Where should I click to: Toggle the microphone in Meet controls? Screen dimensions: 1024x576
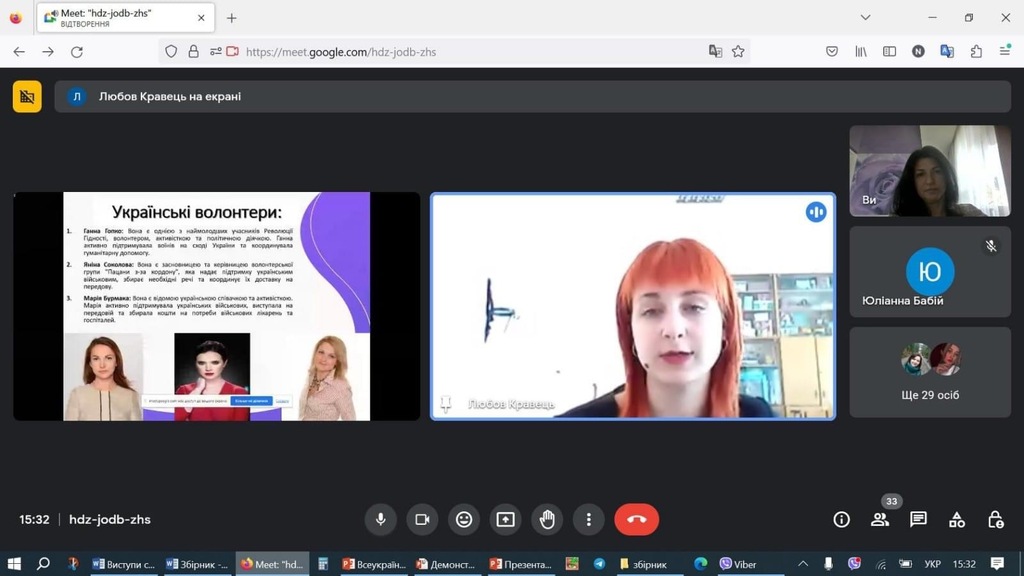click(x=380, y=519)
